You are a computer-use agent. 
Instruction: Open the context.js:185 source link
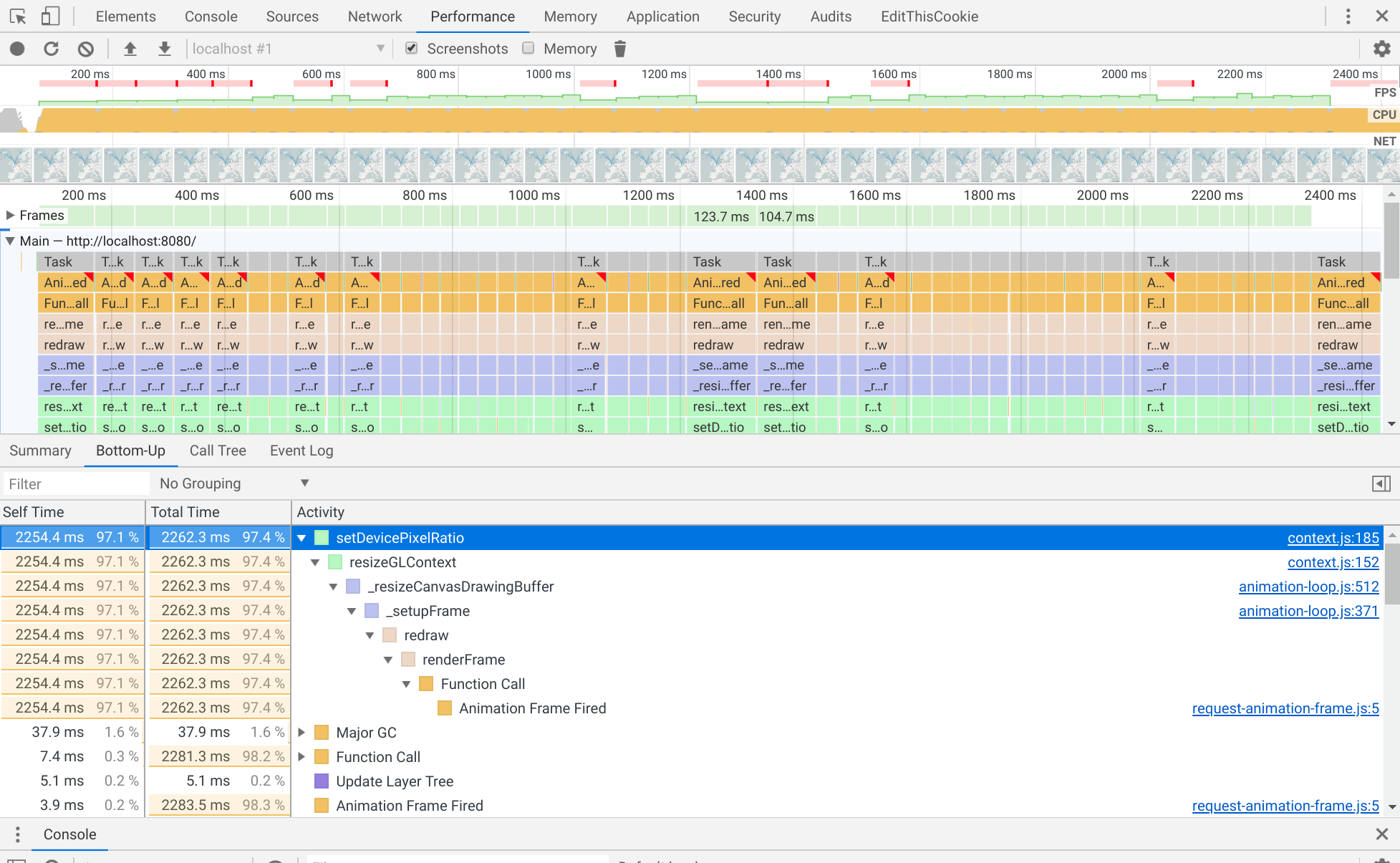1333,538
